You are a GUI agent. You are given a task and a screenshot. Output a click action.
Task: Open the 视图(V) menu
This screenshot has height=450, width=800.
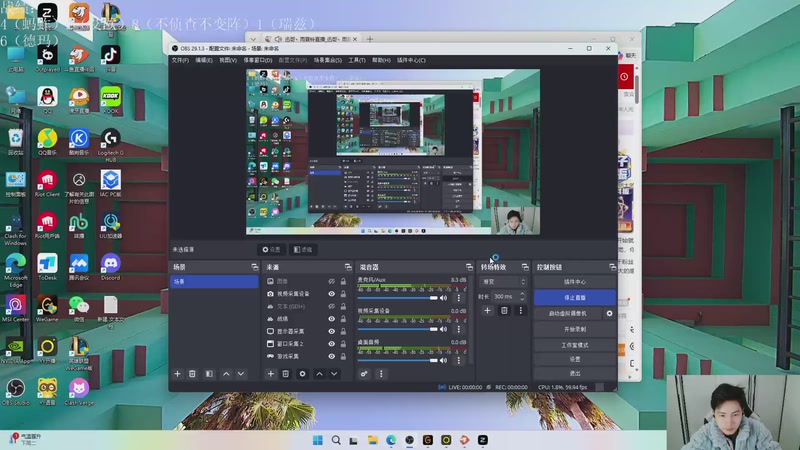click(x=228, y=60)
